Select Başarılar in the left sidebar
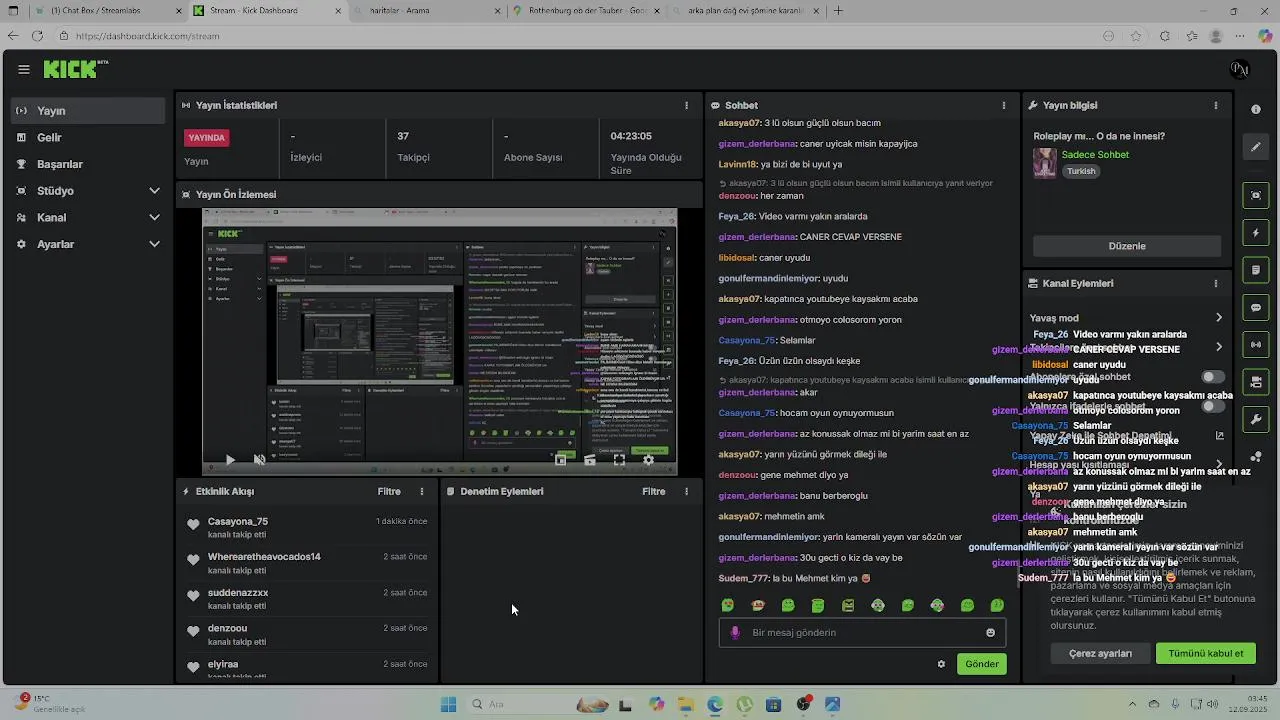This screenshot has height=720, width=1280. (x=88, y=164)
